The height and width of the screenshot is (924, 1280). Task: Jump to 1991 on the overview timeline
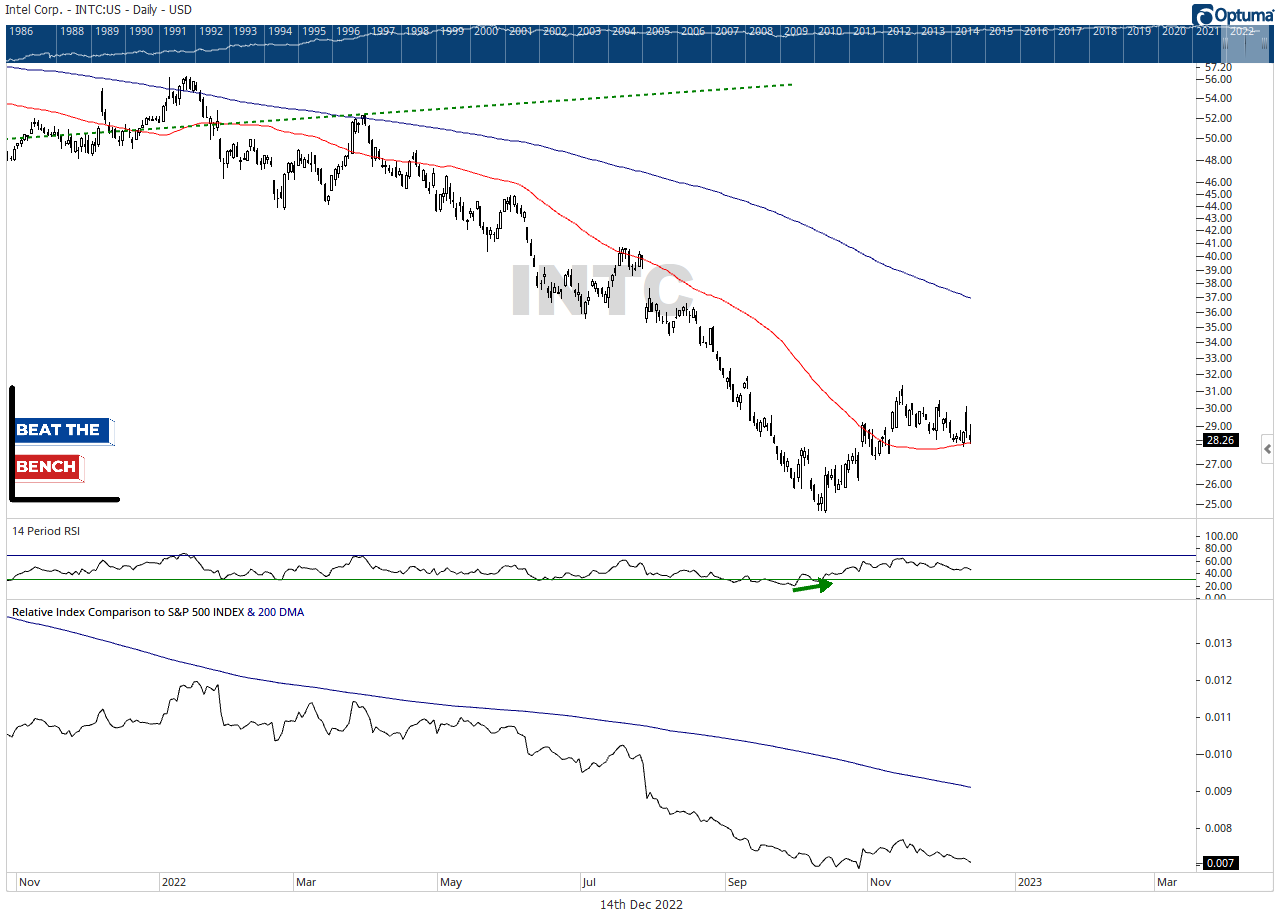[177, 31]
